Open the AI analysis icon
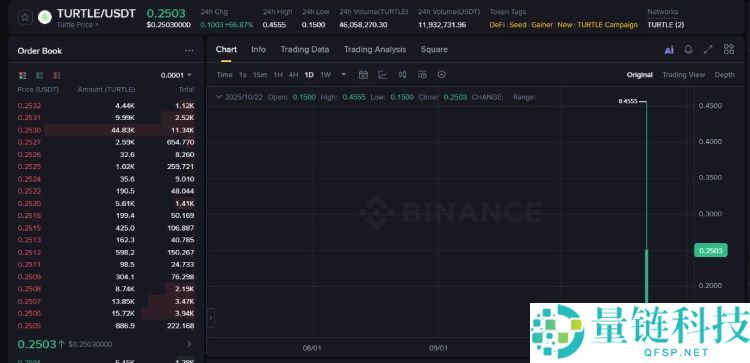The image size is (750, 363). pyautogui.click(x=669, y=50)
